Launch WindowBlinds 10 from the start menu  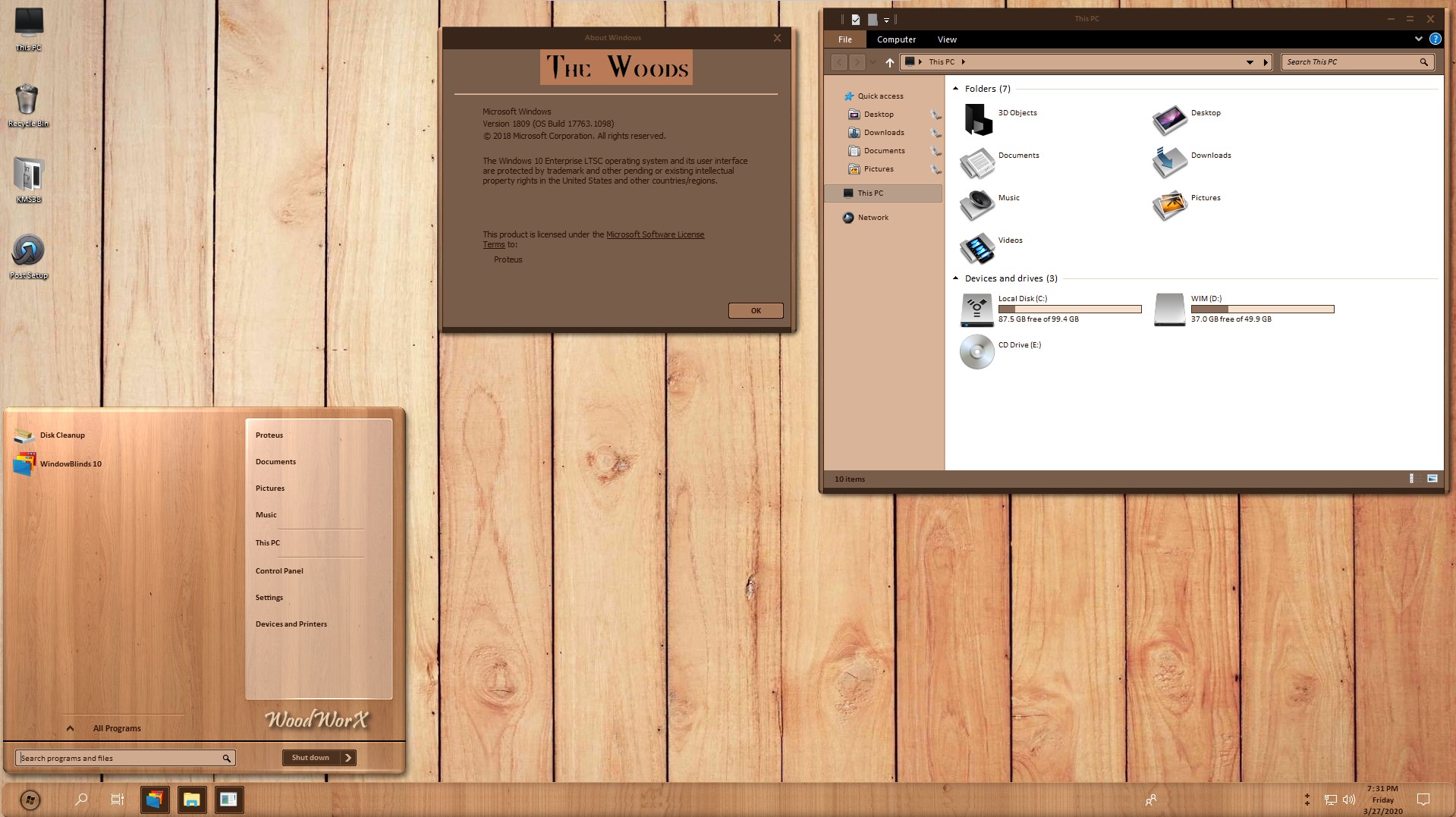click(x=58, y=463)
